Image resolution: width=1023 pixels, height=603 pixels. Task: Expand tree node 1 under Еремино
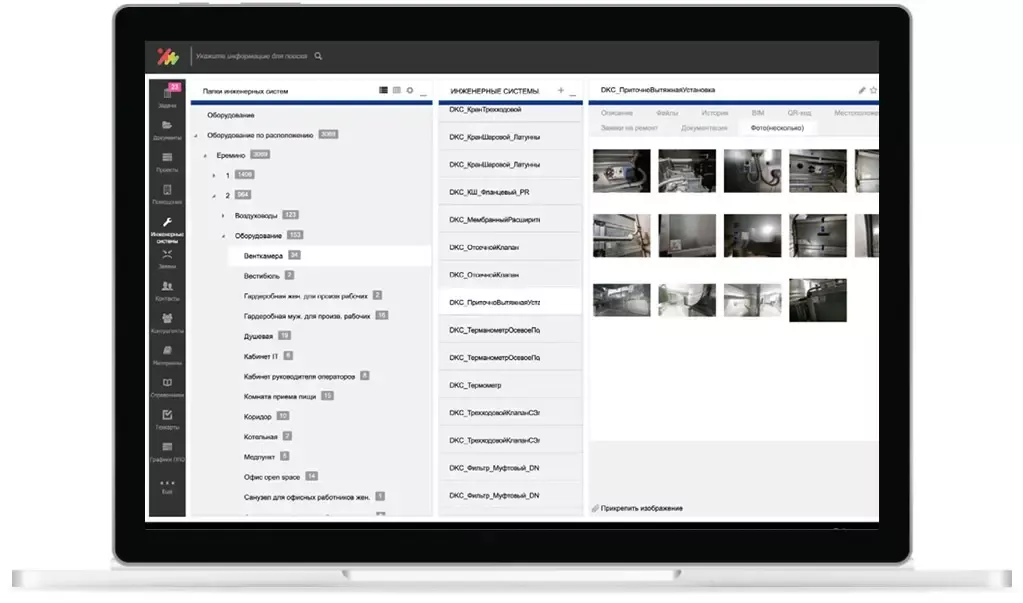[214, 175]
